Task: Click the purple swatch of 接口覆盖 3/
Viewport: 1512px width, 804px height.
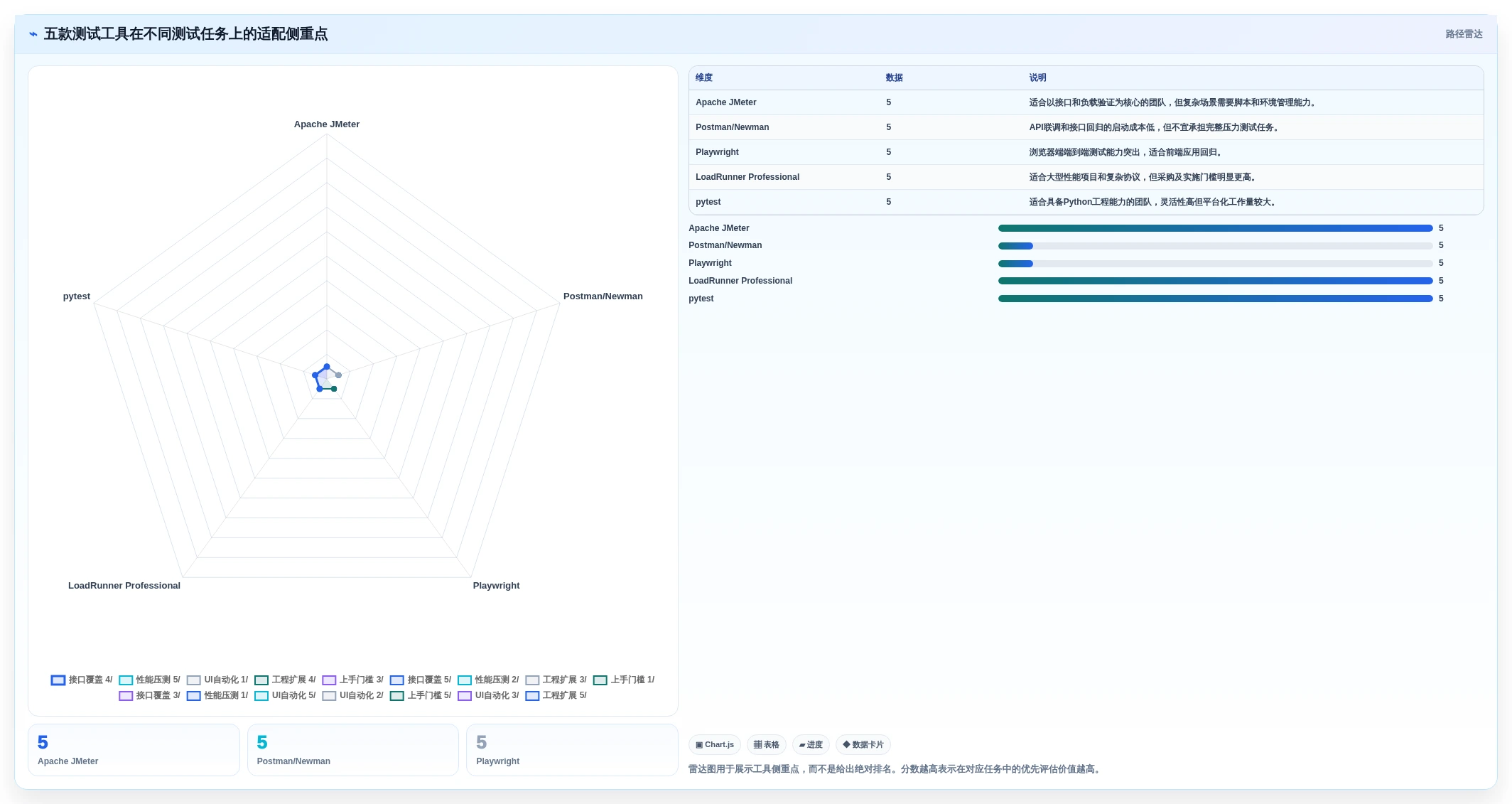Action: coord(126,696)
